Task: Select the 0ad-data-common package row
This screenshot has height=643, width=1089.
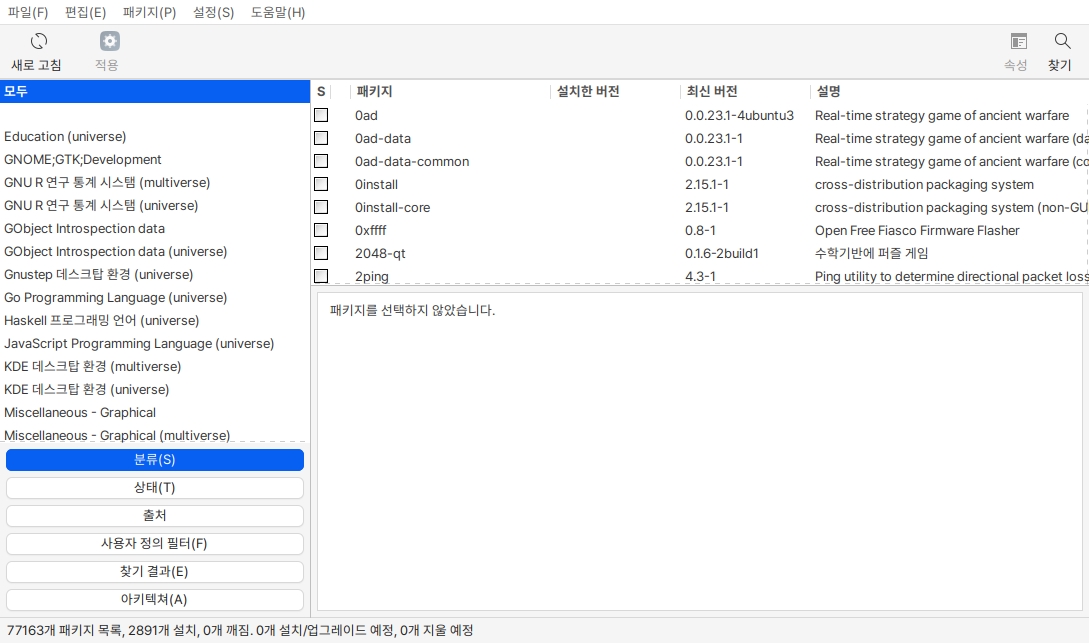Action: click(412, 161)
